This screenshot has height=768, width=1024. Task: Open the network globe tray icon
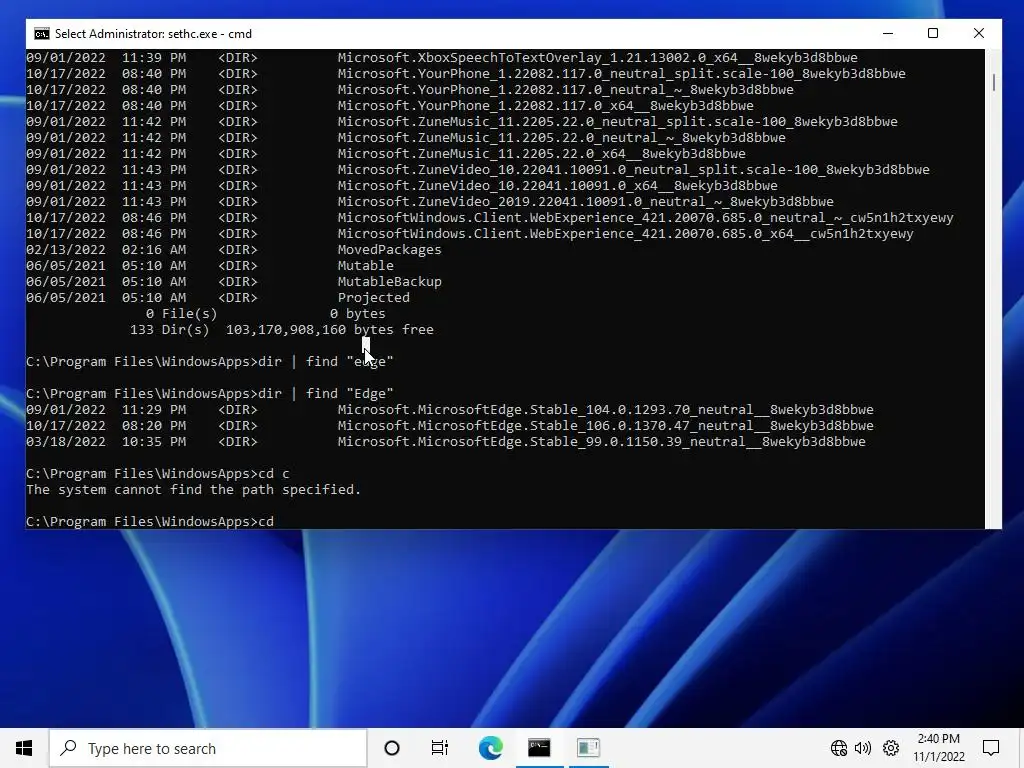coord(839,748)
